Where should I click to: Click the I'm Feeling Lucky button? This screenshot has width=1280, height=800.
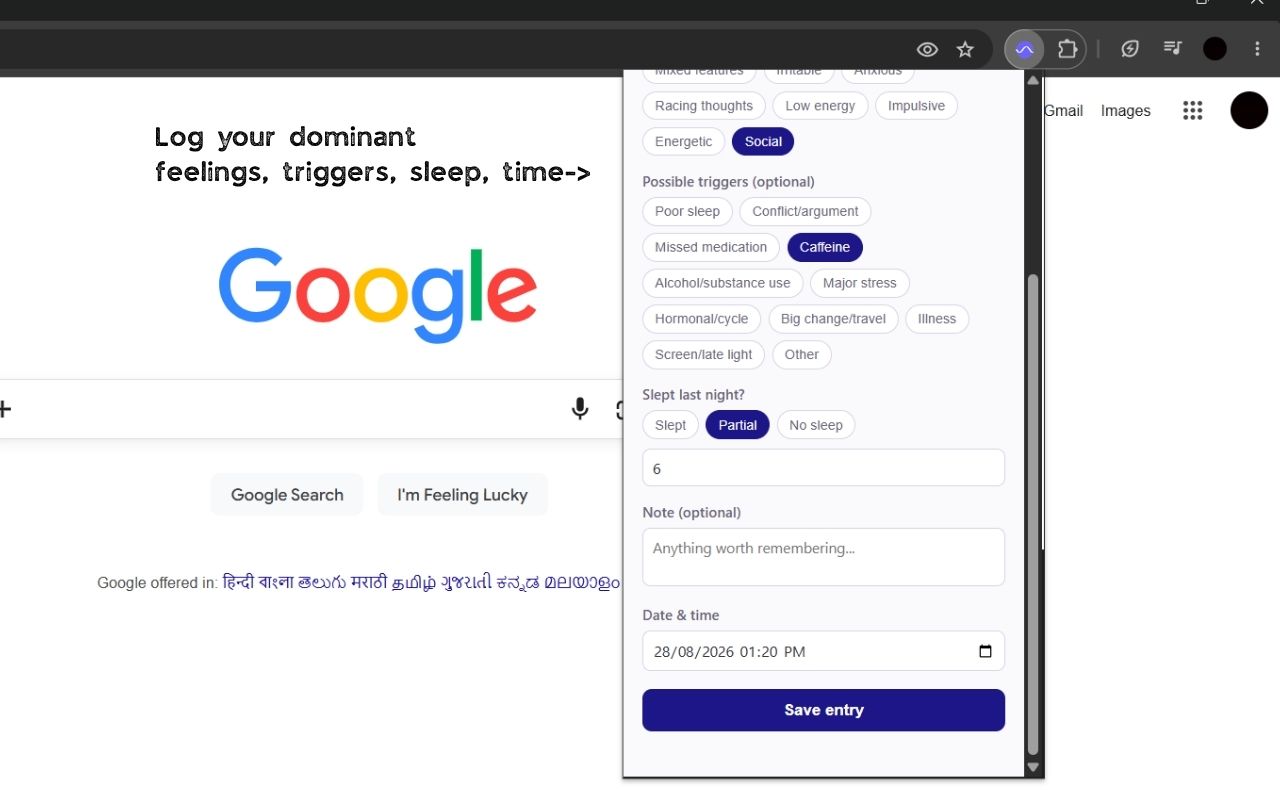462,495
